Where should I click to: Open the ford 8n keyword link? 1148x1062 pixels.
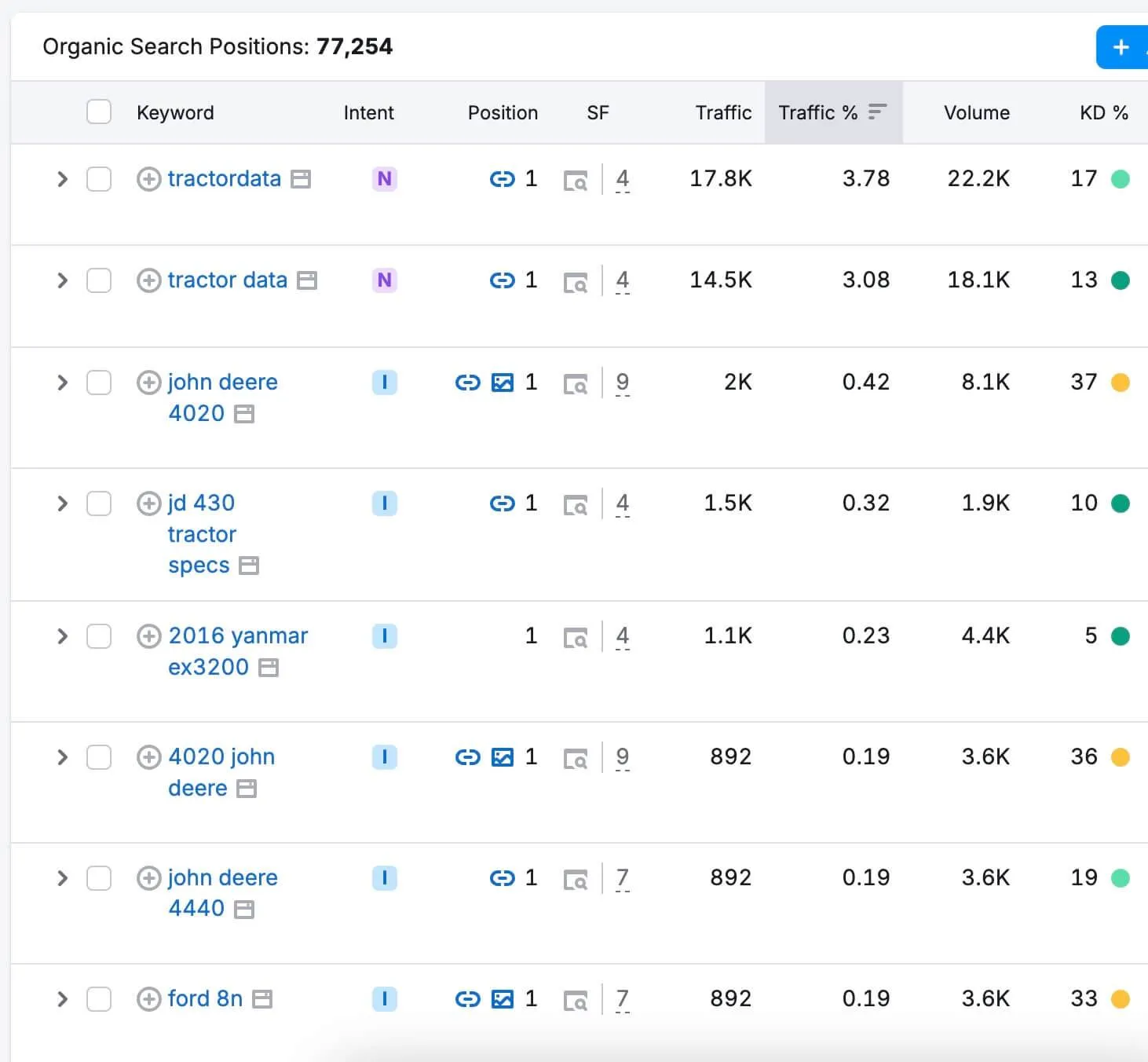point(205,998)
